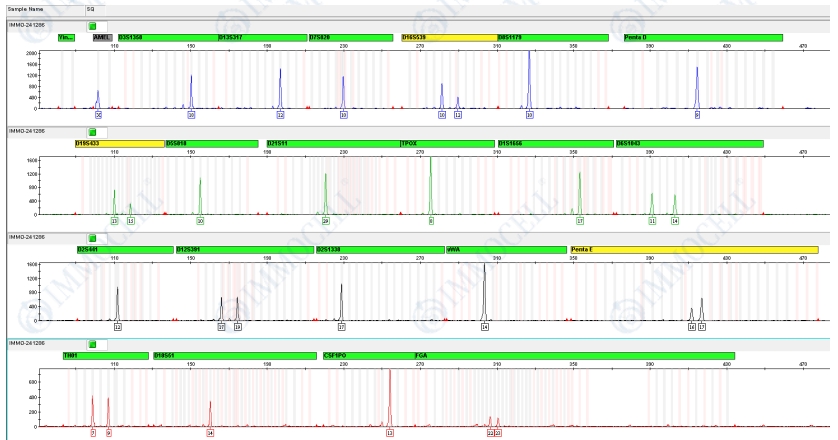
Task: Click the tall red CSF1PO peak
Action: pyautogui.click(x=390, y=398)
